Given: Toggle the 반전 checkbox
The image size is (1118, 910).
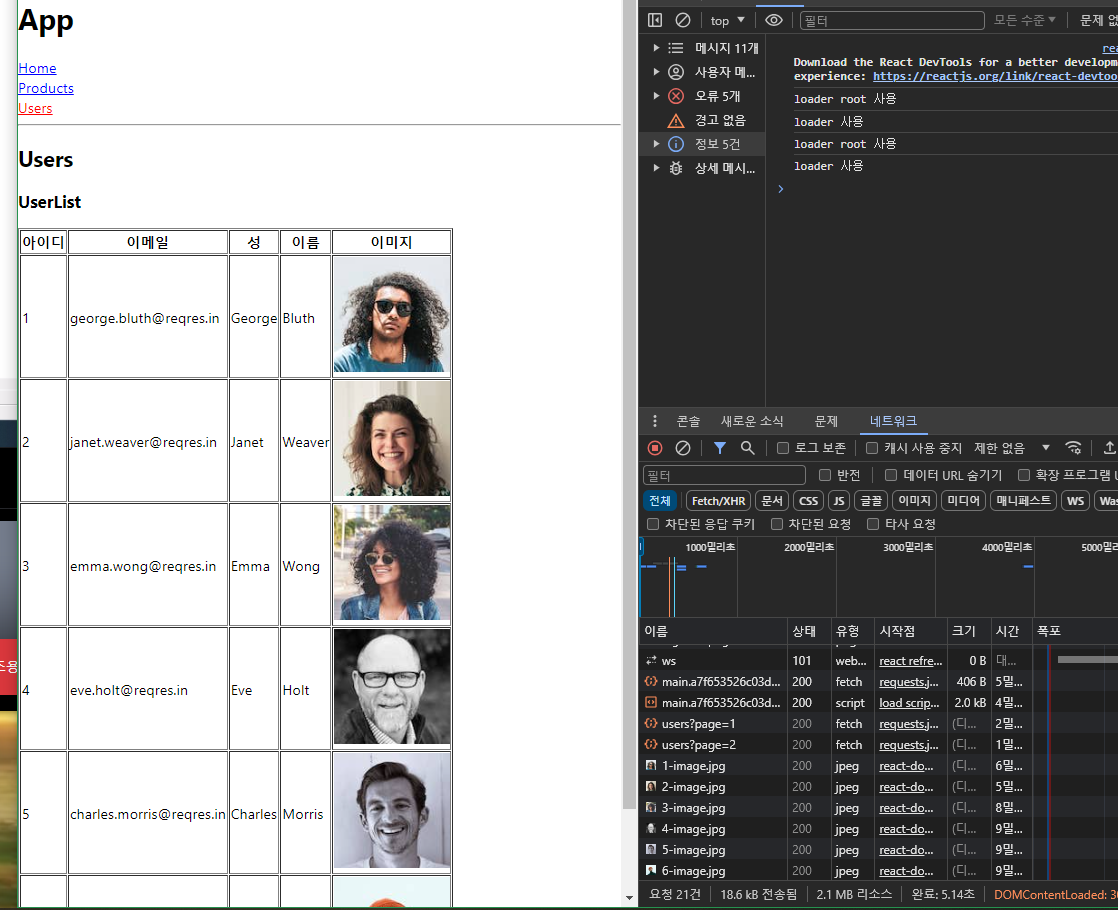Looking at the screenshot, I should coord(825,475).
